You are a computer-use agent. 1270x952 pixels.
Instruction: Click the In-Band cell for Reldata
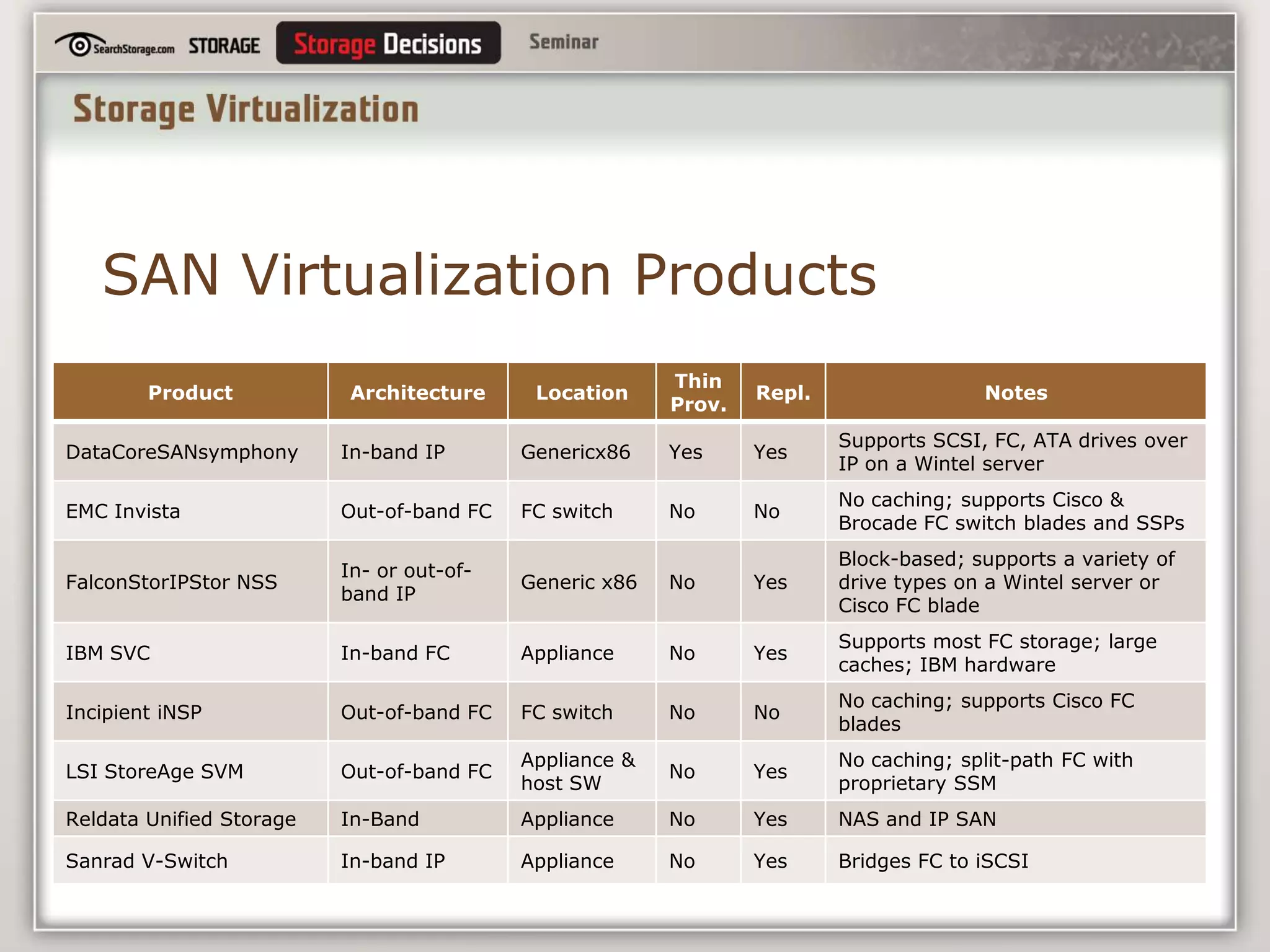click(418, 819)
